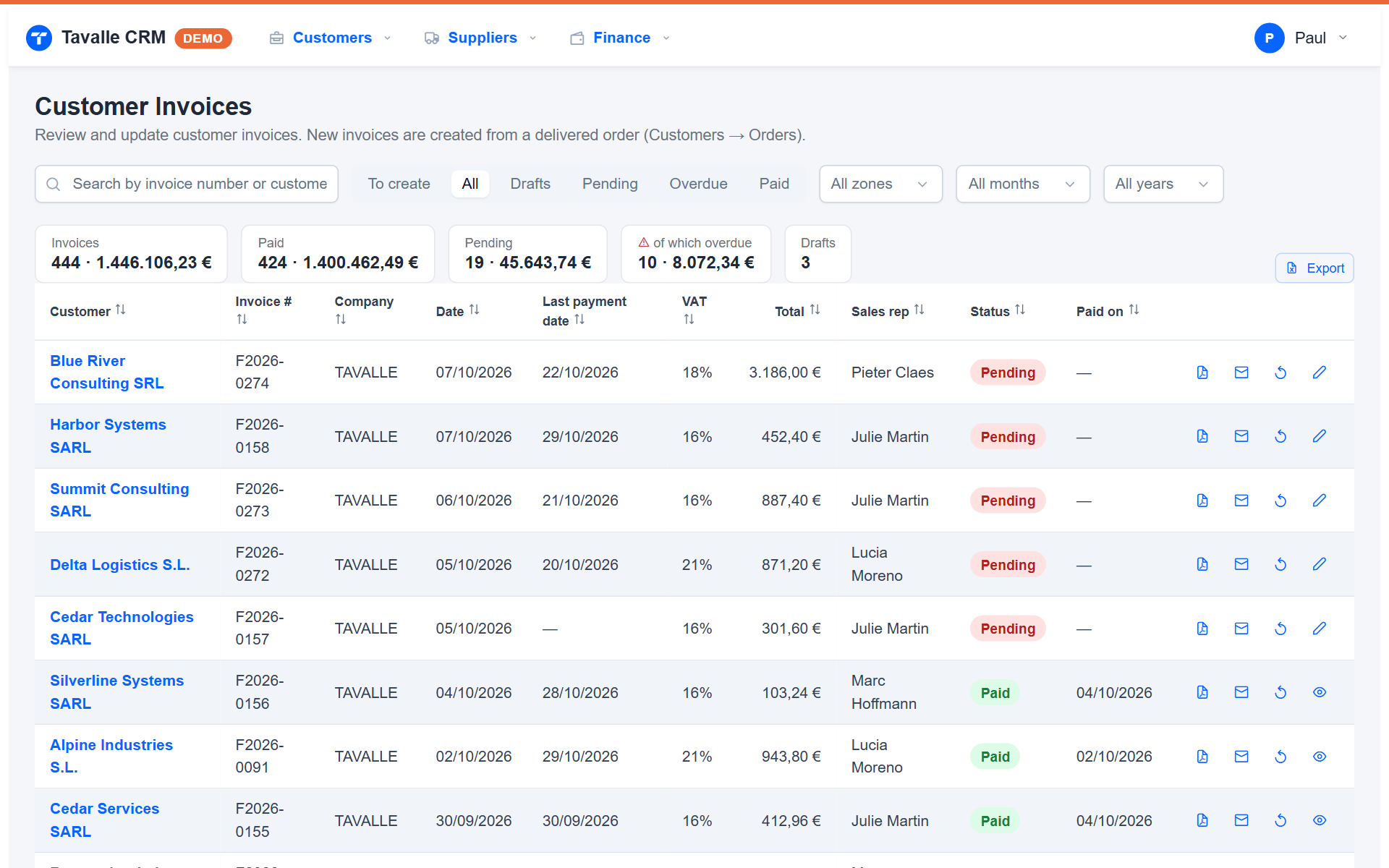Edit invoice F2026-0274 with pencil icon

coord(1320,373)
